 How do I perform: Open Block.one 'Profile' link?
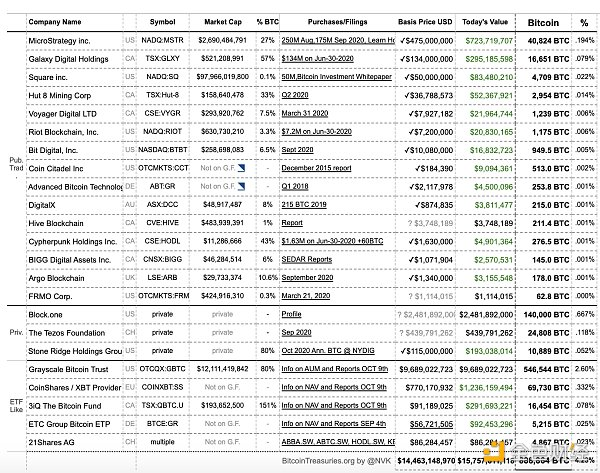pos(291,314)
